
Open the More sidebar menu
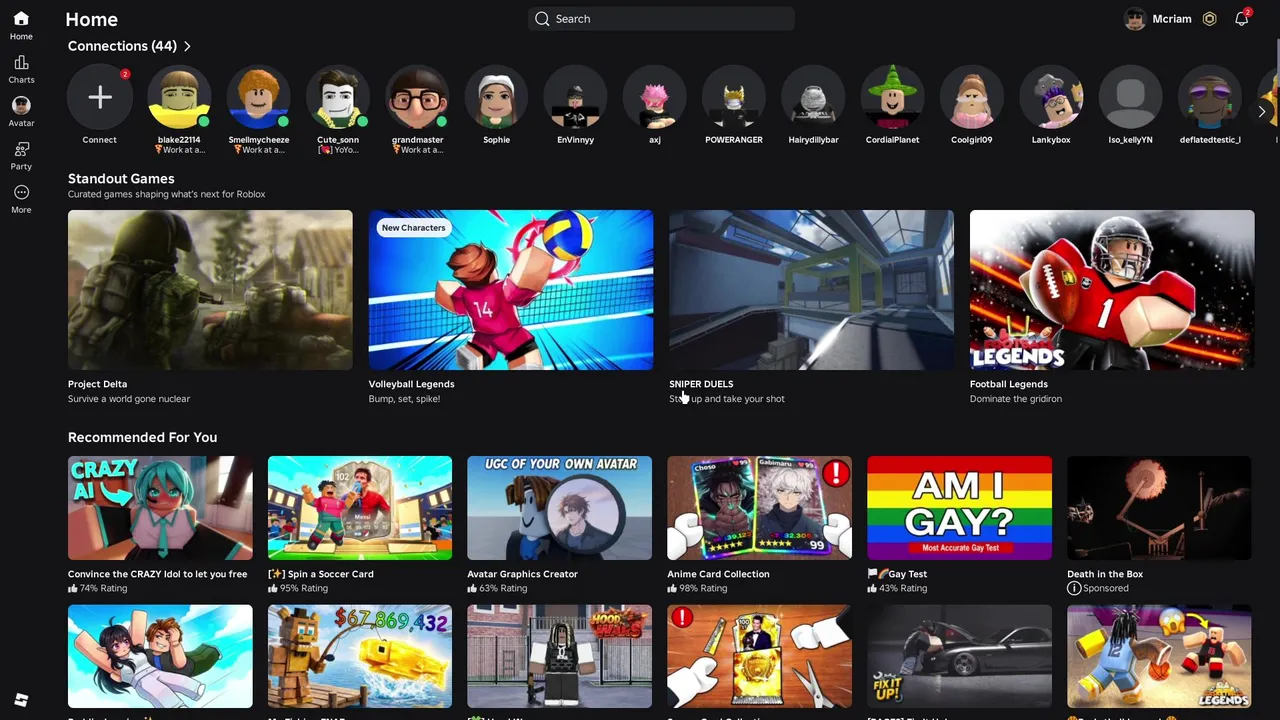pyautogui.click(x=21, y=192)
